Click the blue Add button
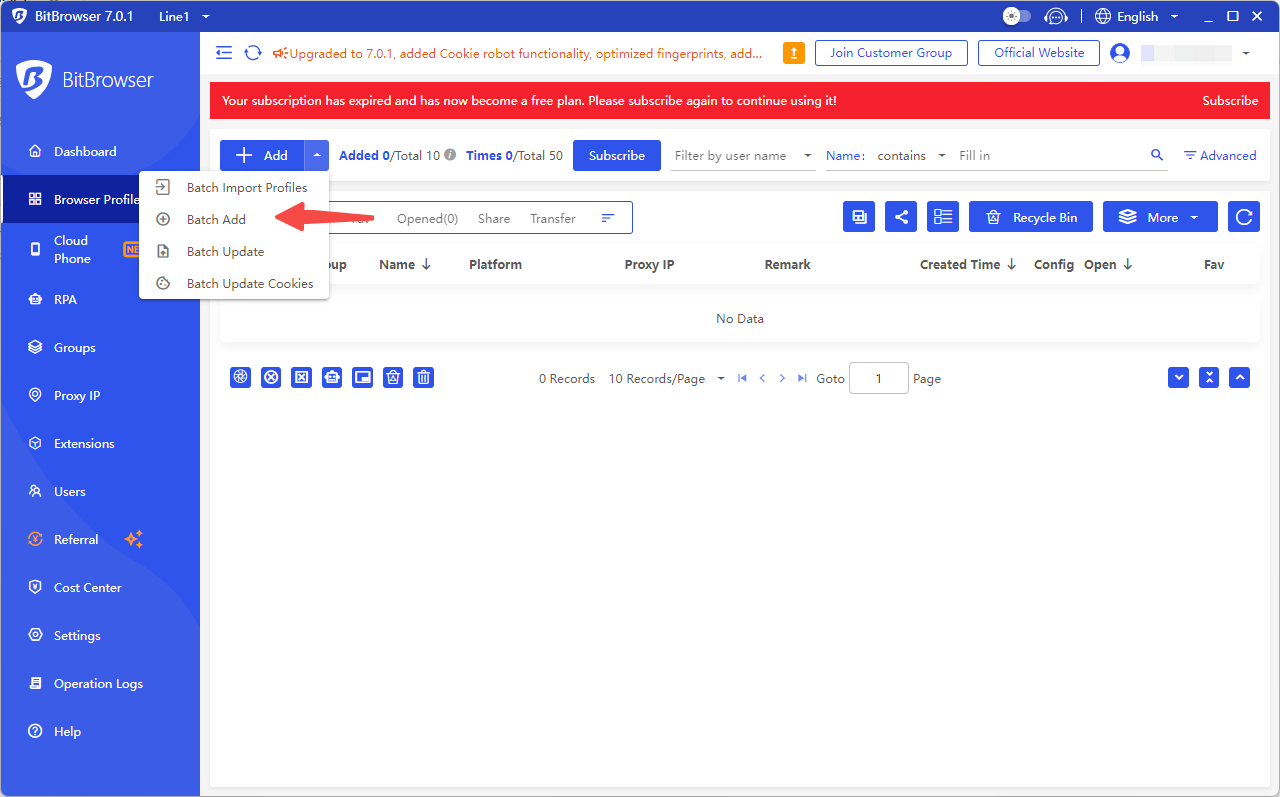The width and height of the screenshot is (1280, 797). coord(262,155)
